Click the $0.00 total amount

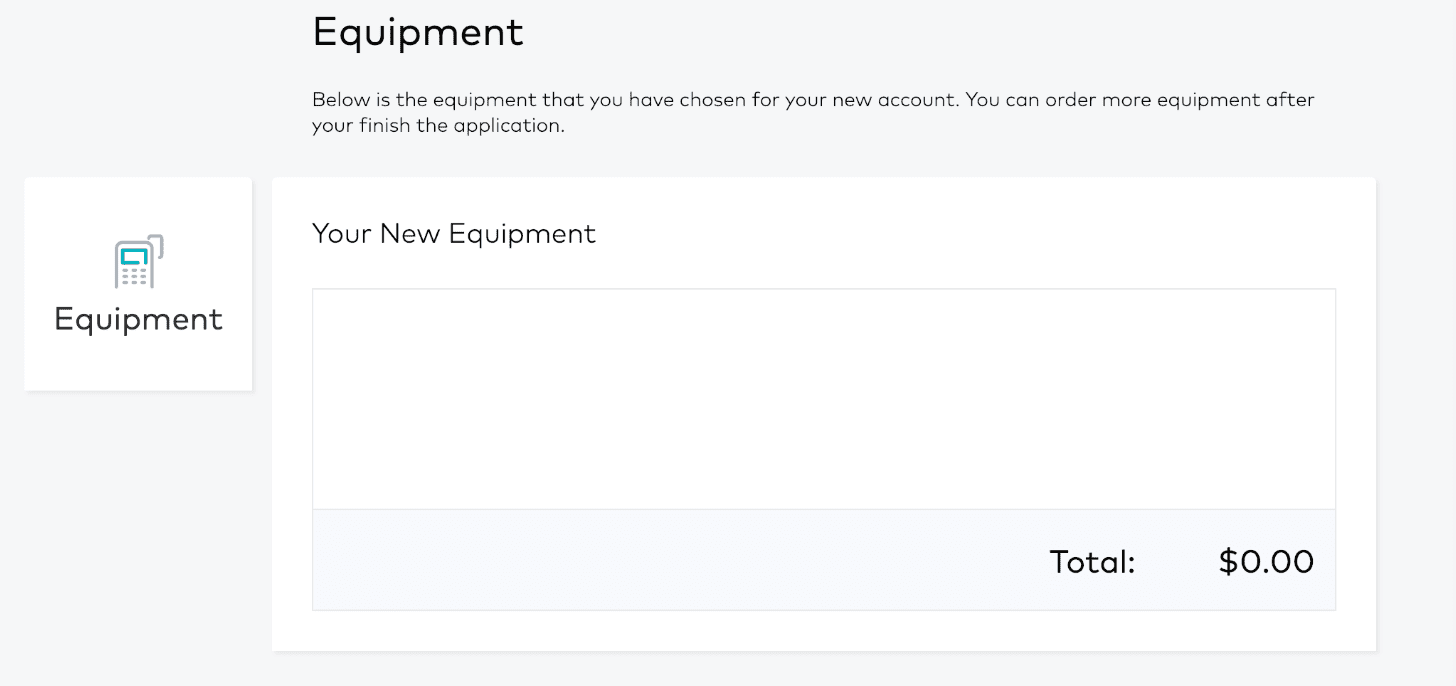1266,562
